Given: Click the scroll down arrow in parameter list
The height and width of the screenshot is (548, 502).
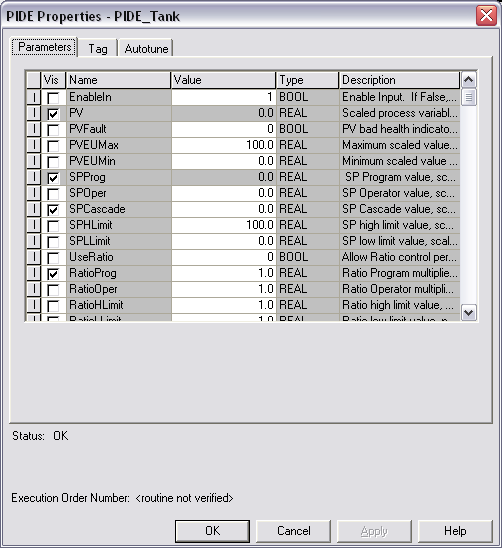Looking at the screenshot, I should pos(468,312).
